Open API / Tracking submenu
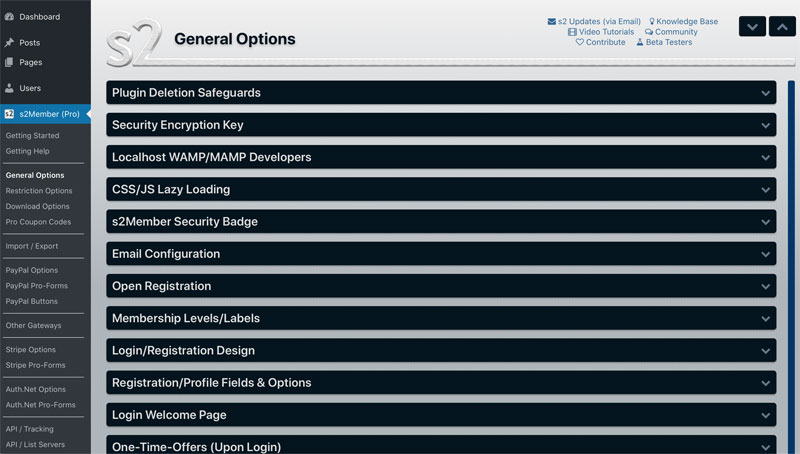This screenshot has width=800, height=454. 30,429
